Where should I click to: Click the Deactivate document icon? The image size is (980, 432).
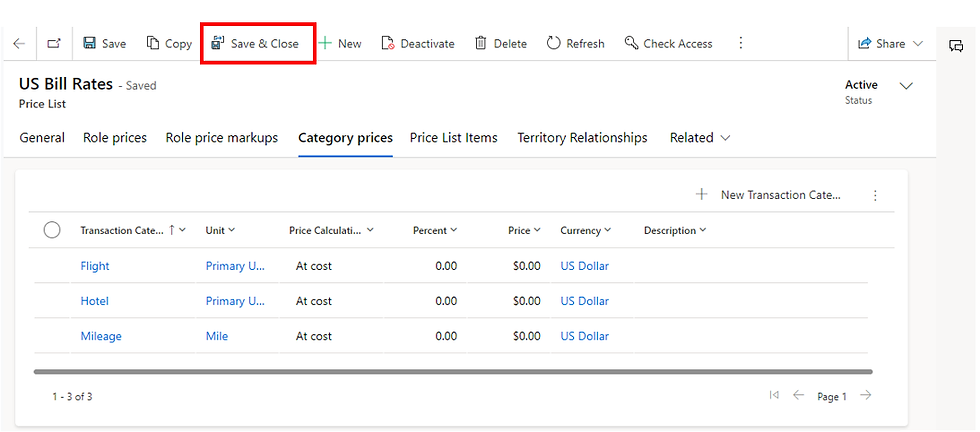388,44
